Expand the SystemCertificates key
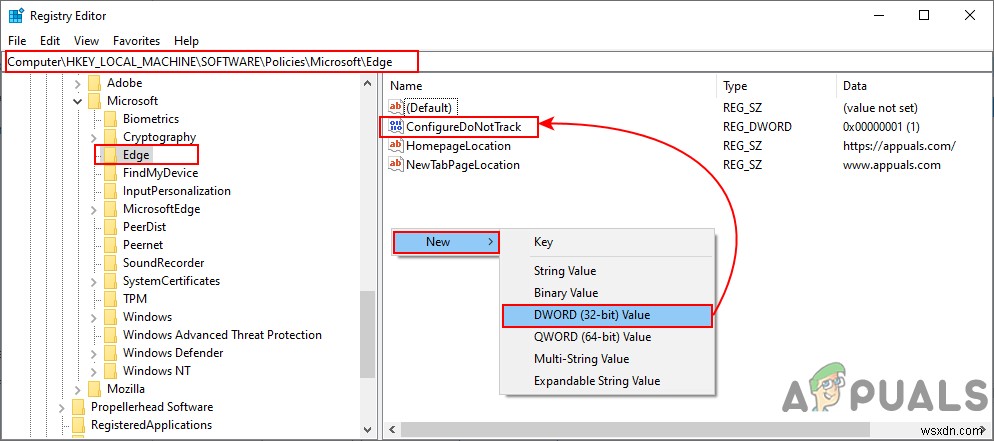The width and height of the screenshot is (994, 441). [x=94, y=281]
